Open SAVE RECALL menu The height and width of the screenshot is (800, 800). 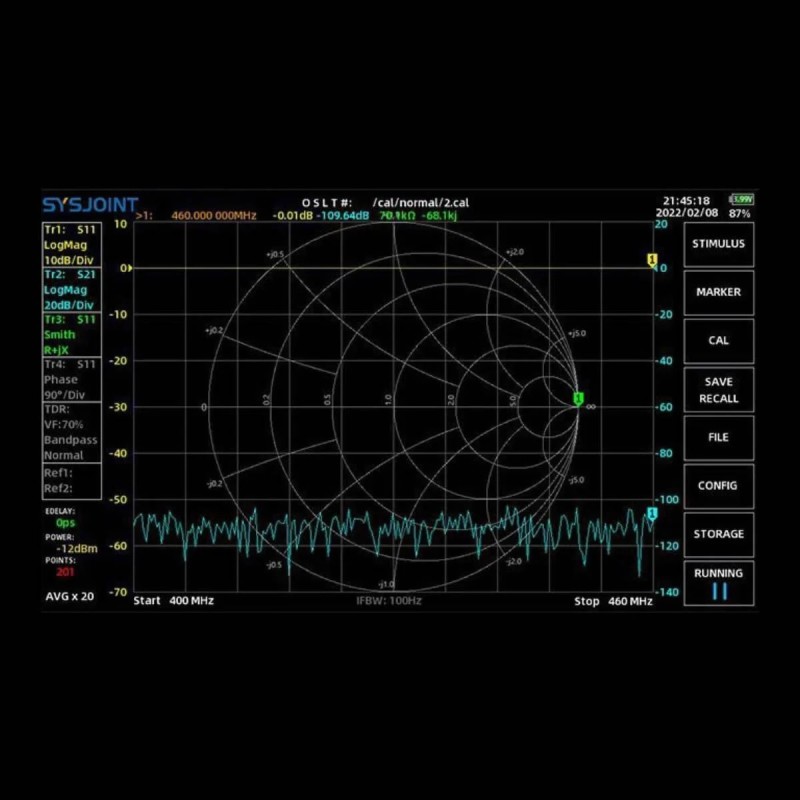(718, 390)
